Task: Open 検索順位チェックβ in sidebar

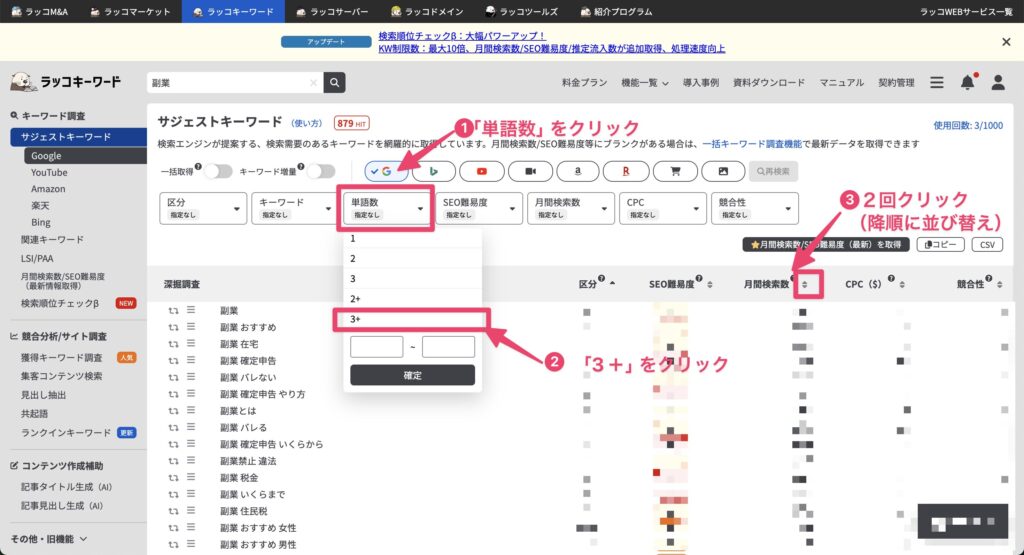Action: coord(59,303)
